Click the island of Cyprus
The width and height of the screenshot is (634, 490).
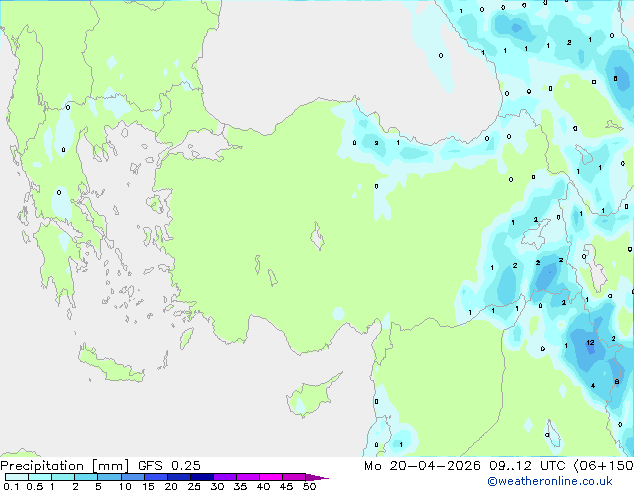click(x=311, y=396)
